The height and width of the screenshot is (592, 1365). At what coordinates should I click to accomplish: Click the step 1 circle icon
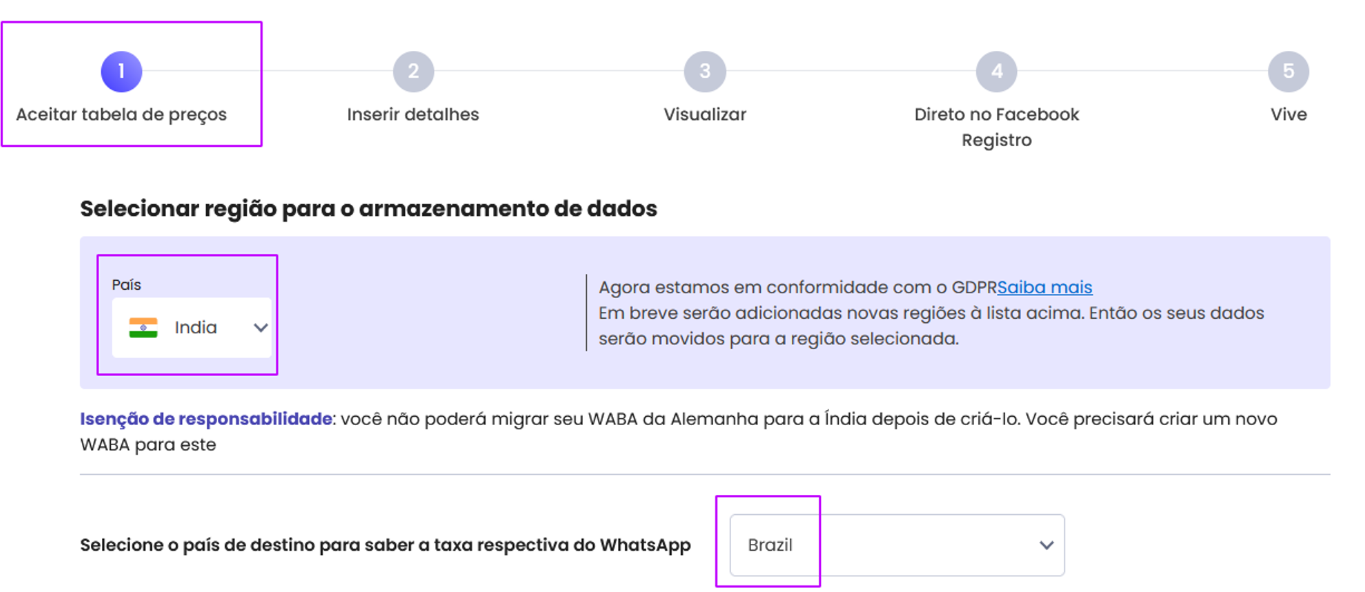(121, 71)
